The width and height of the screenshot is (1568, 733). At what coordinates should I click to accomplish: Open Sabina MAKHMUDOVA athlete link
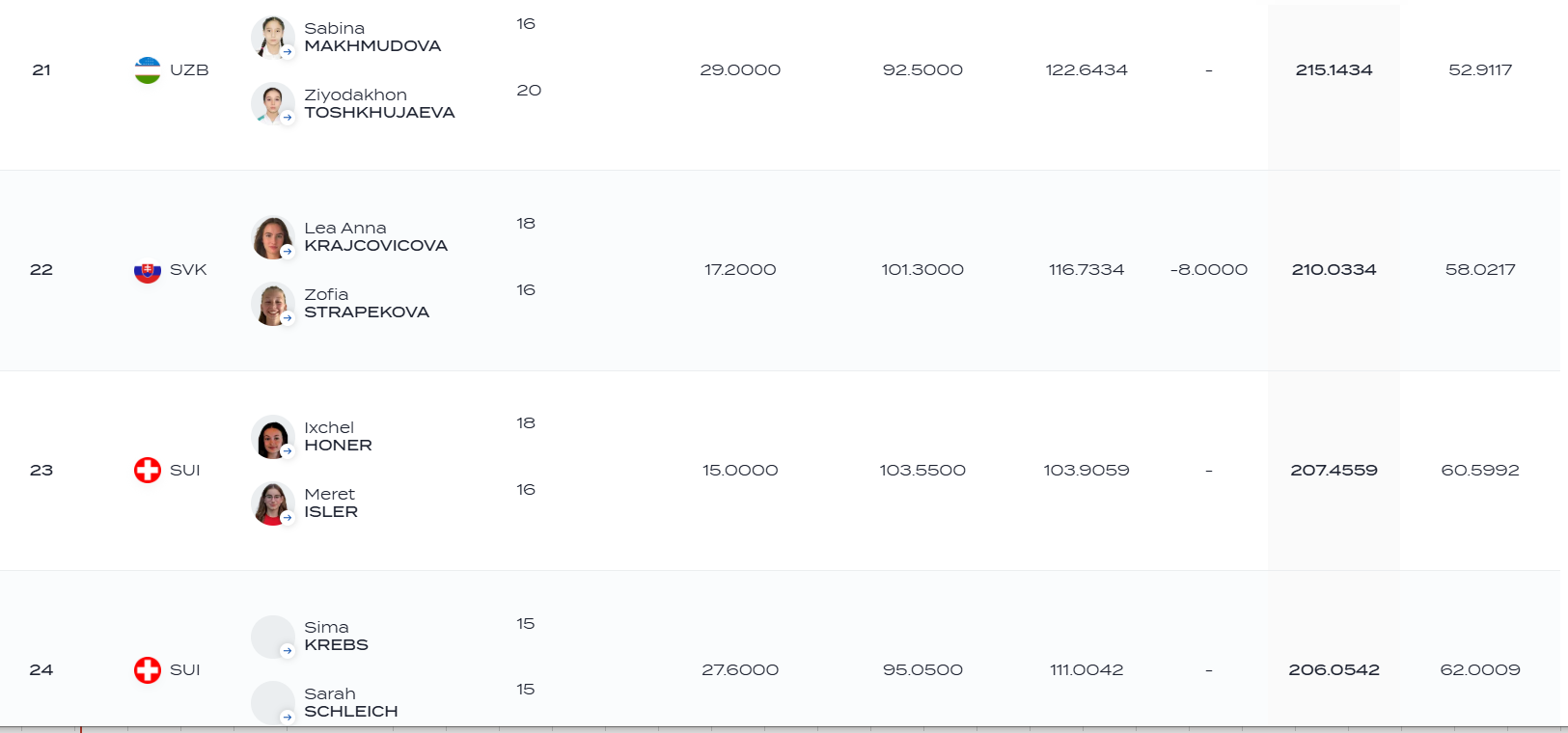(x=372, y=37)
